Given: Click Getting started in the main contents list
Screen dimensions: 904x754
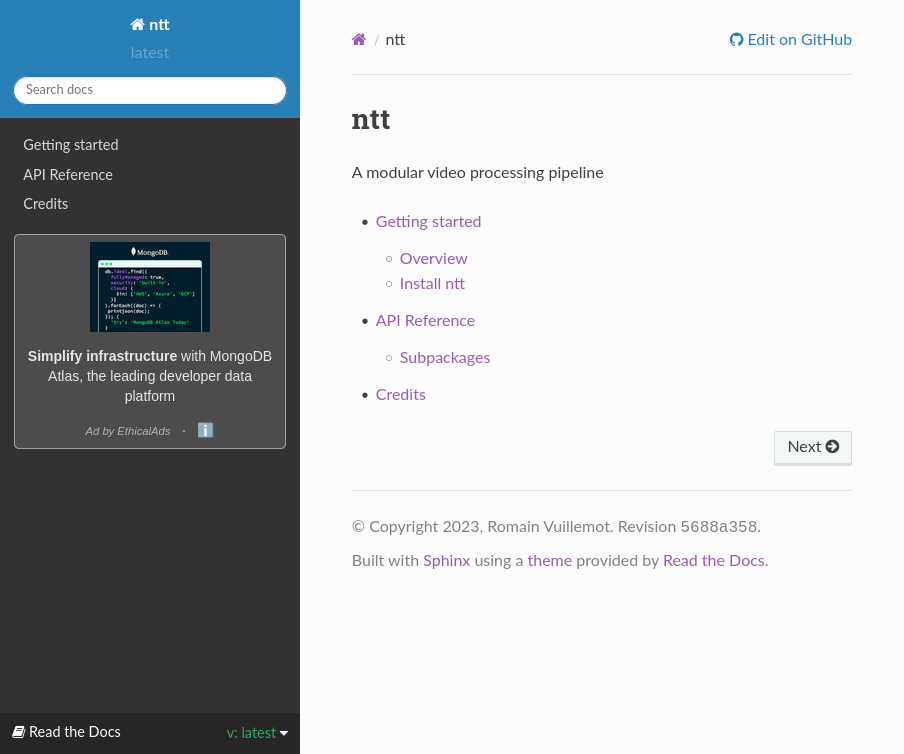Looking at the screenshot, I should (x=428, y=222).
